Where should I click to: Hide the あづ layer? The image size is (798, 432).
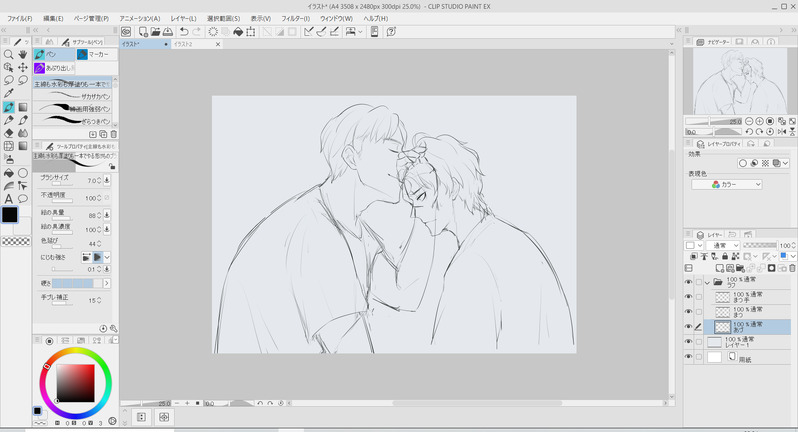click(x=688, y=327)
